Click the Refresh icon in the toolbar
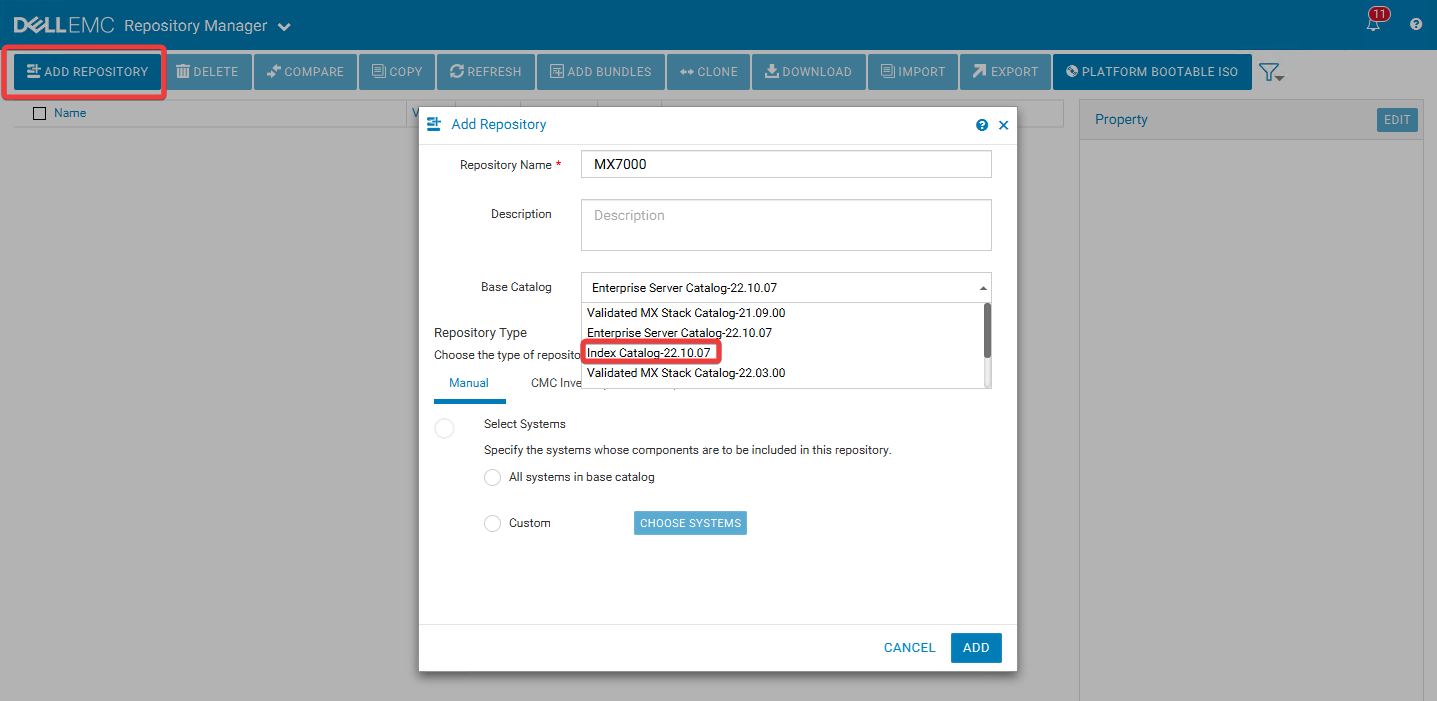This screenshot has height=701, width=1437. [x=458, y=71]
